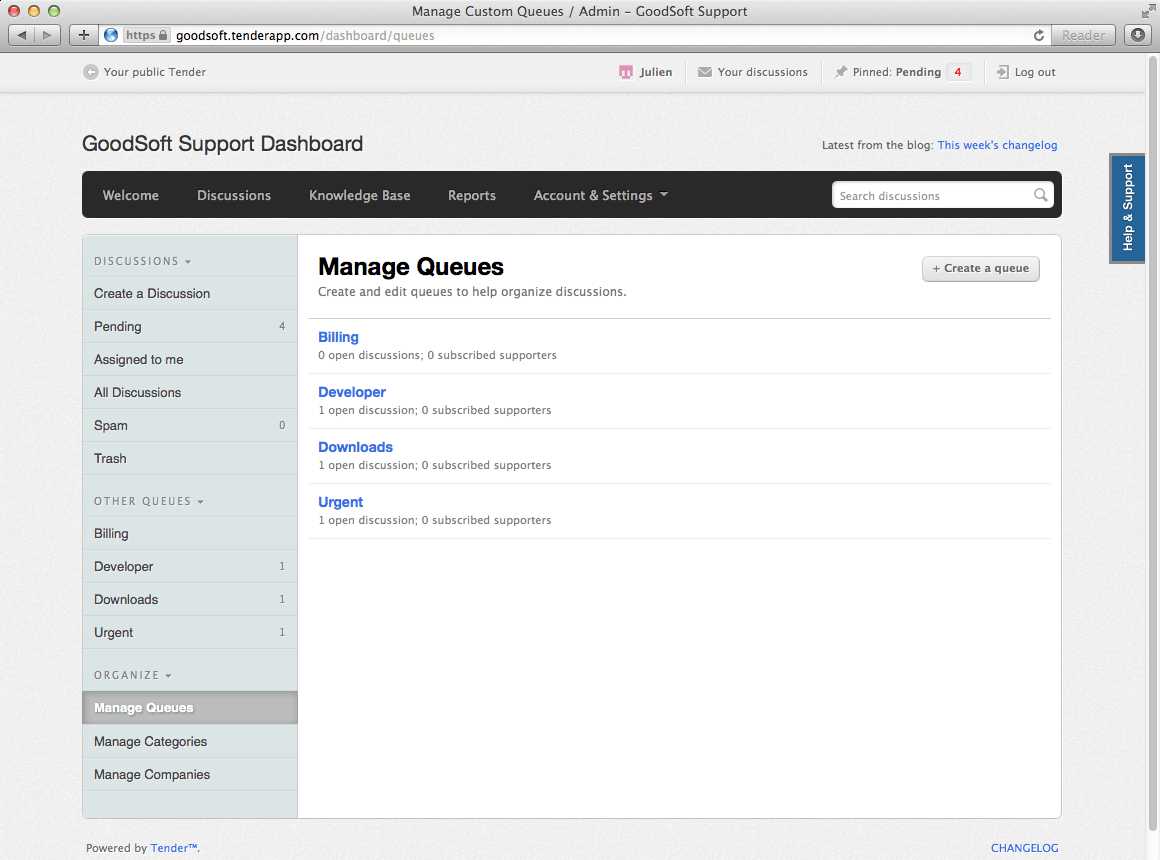The image size is (1160, 860).
Task: Switch to the Reports navigation tab
Action: [471, 195]
